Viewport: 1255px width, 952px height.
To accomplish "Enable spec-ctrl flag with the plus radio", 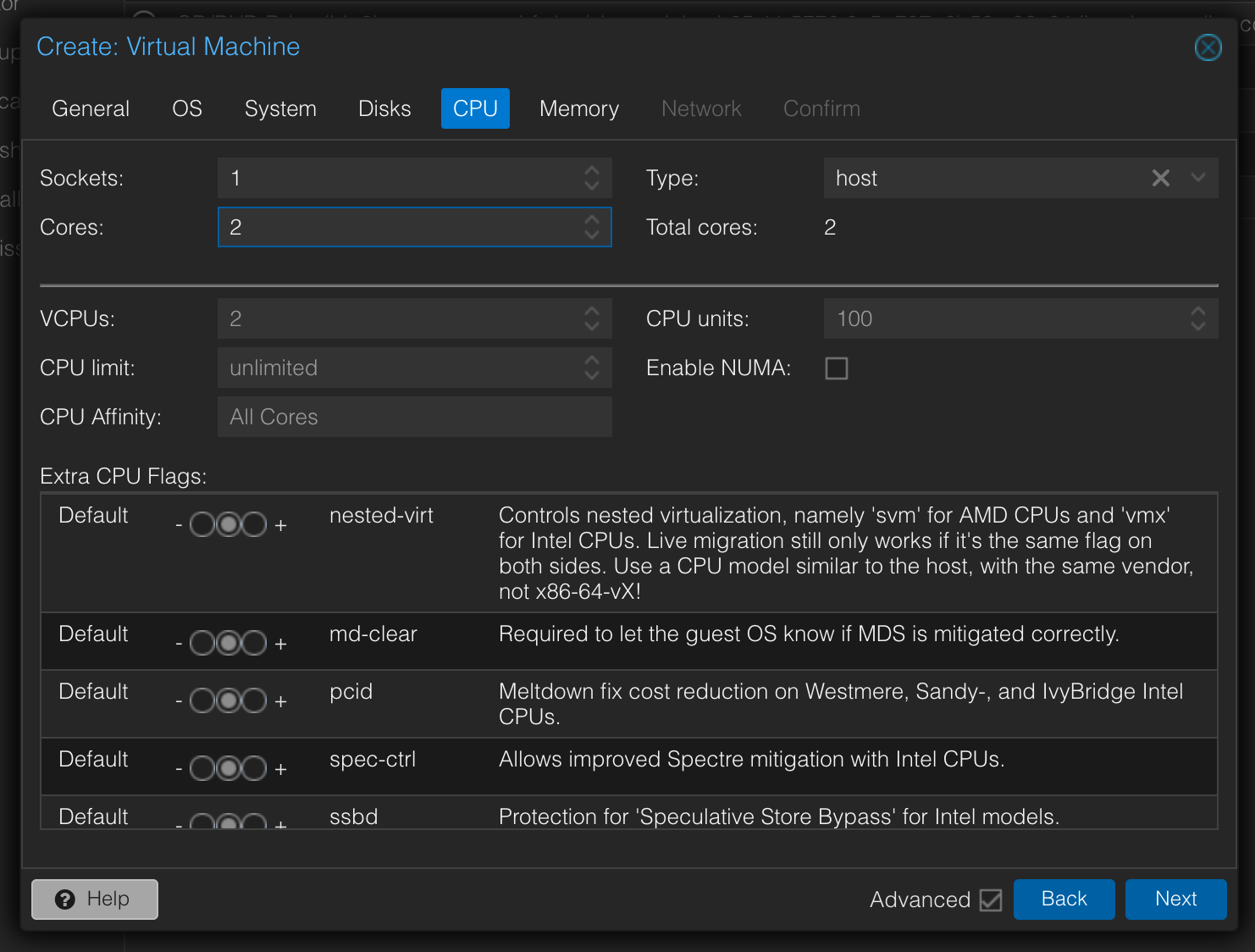I will [x=254, y=769].
